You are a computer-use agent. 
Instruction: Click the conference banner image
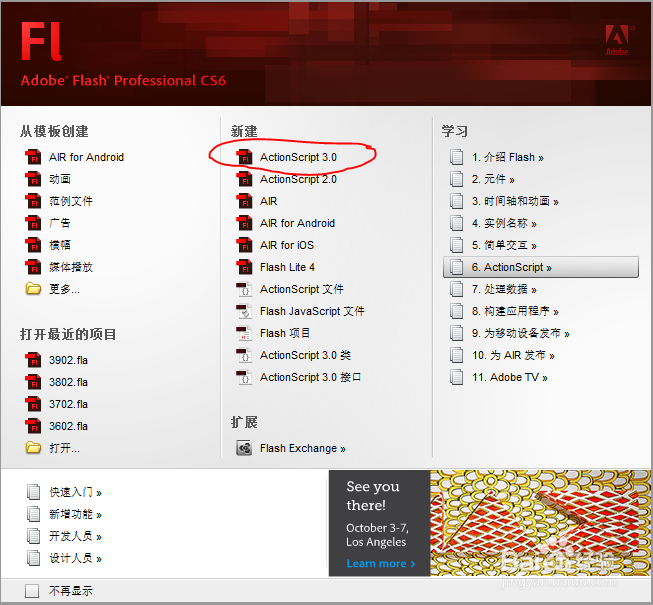[540, 523]
